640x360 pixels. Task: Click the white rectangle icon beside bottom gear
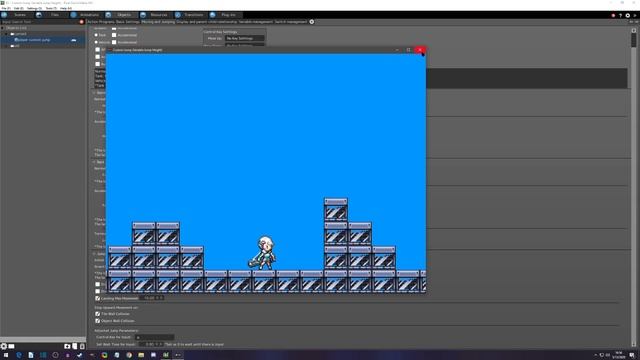[x=11, y=346]
